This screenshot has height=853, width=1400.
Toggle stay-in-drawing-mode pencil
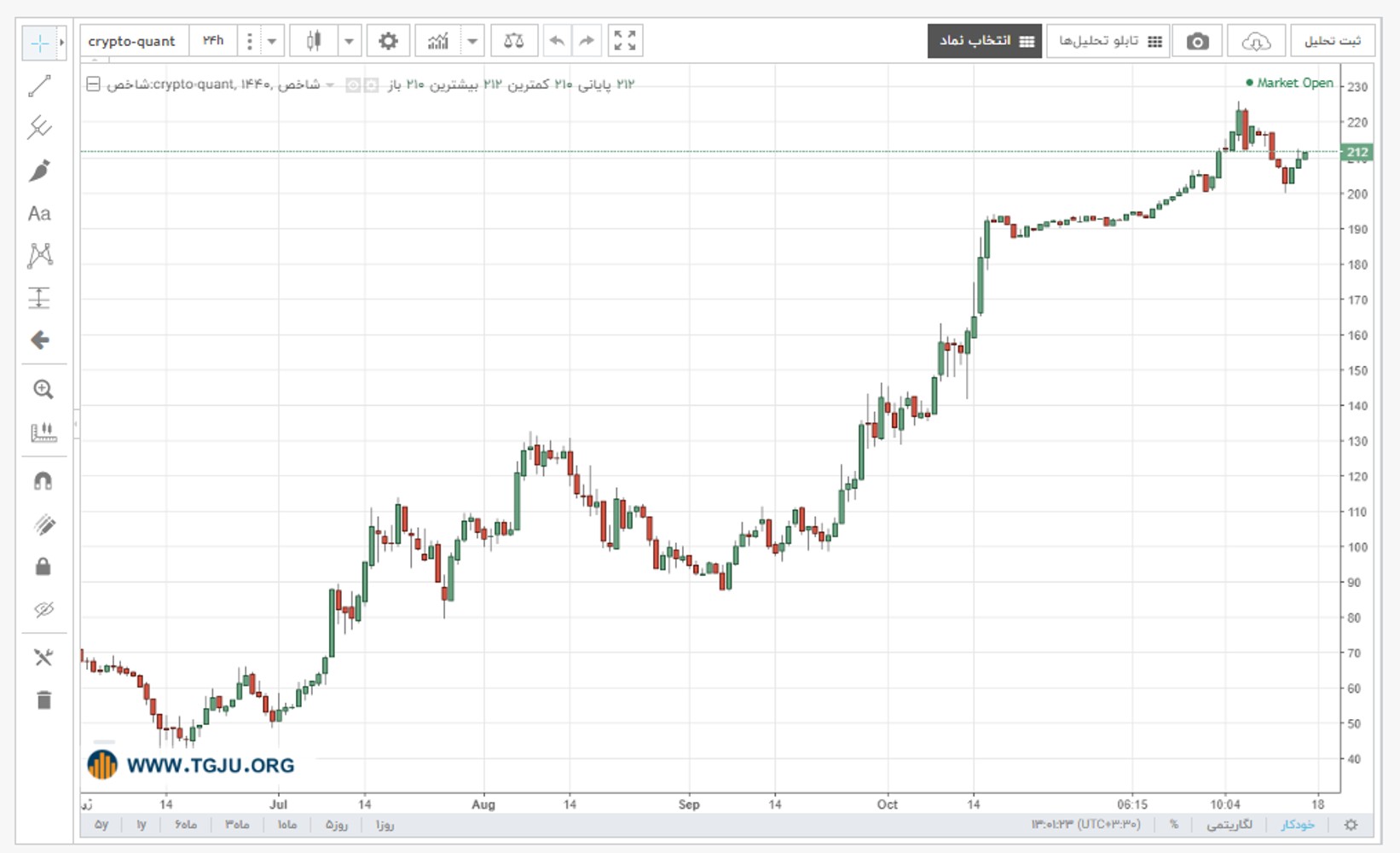point(43,525)
